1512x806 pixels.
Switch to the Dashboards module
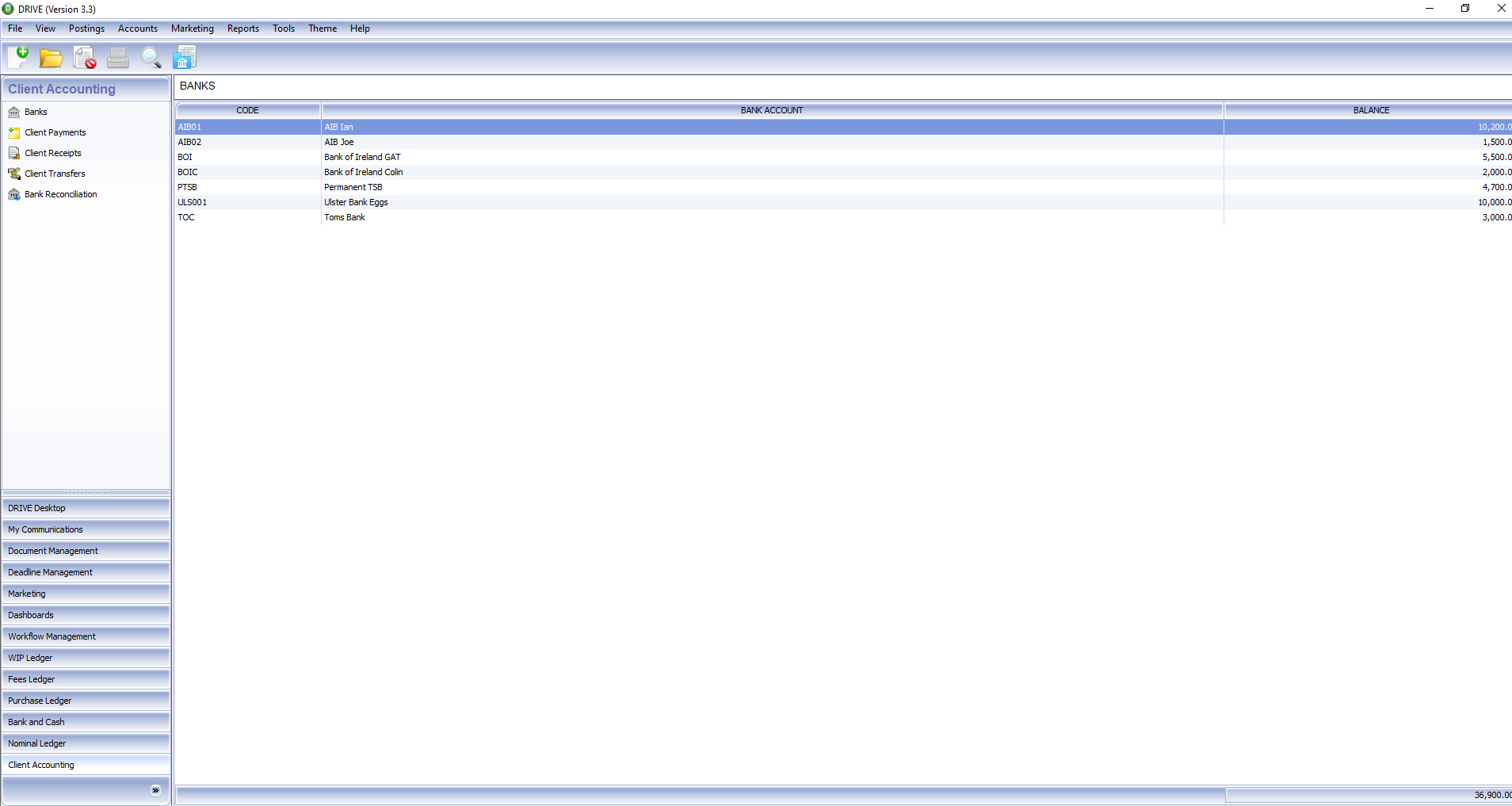coord(86,615)
